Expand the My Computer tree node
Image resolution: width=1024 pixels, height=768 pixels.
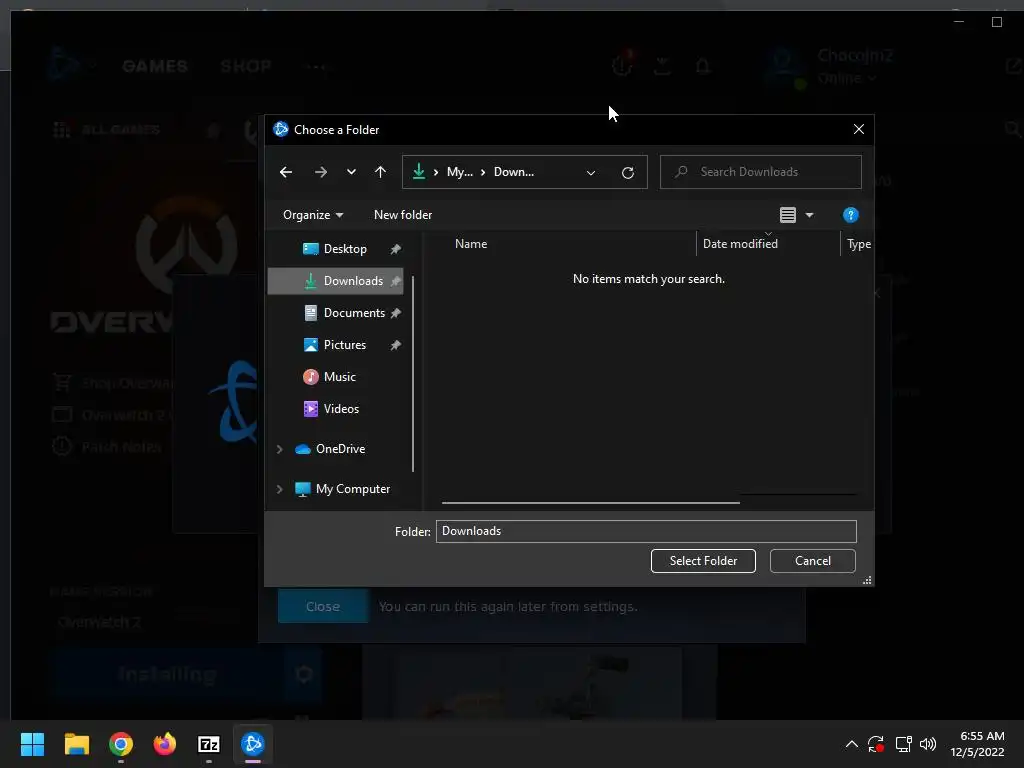click(x=280, y=489)
